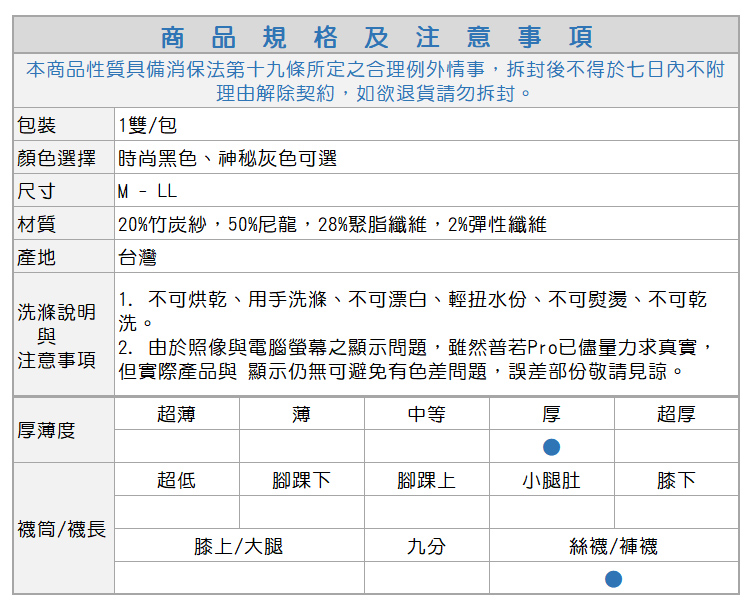
Task: Click the blue dot under 厚
Action: [551, 447]
